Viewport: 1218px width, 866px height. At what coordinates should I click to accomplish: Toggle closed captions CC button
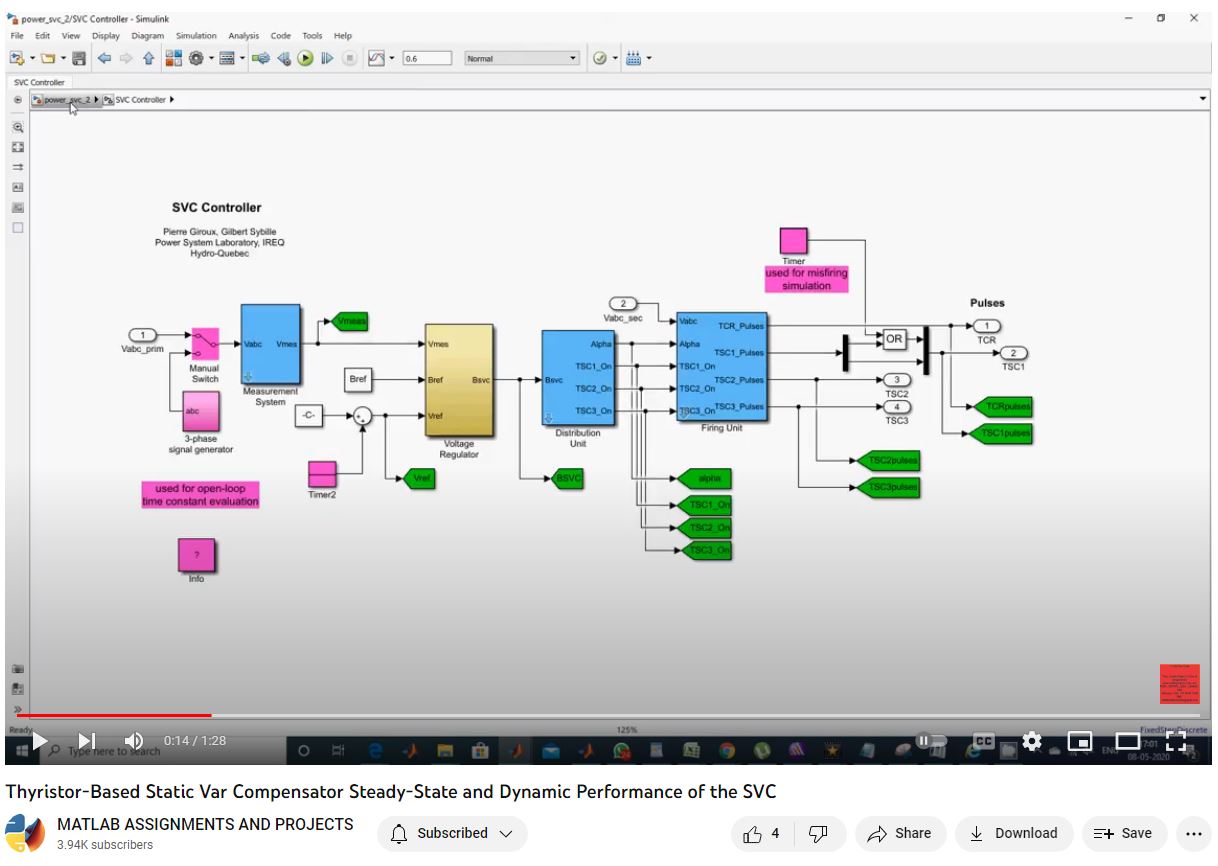tap(983, 741)
